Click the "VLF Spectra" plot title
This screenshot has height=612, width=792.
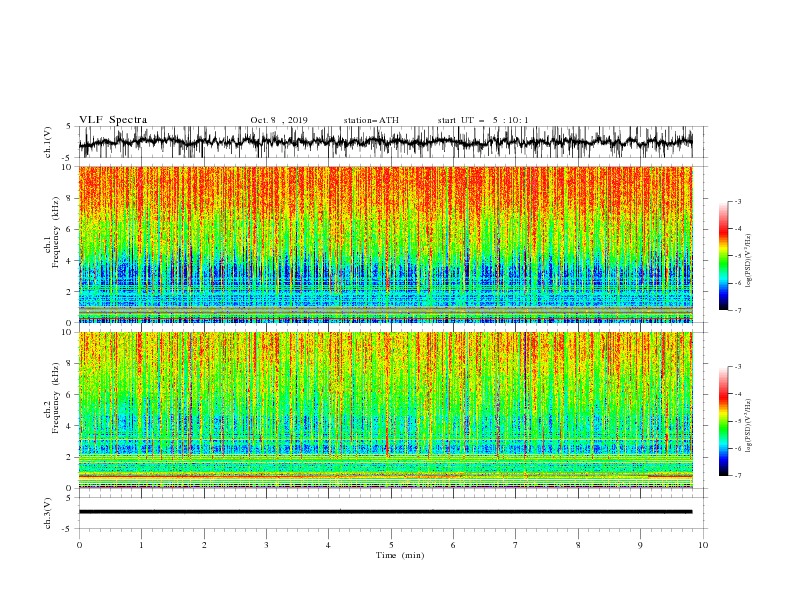point(113,120)
